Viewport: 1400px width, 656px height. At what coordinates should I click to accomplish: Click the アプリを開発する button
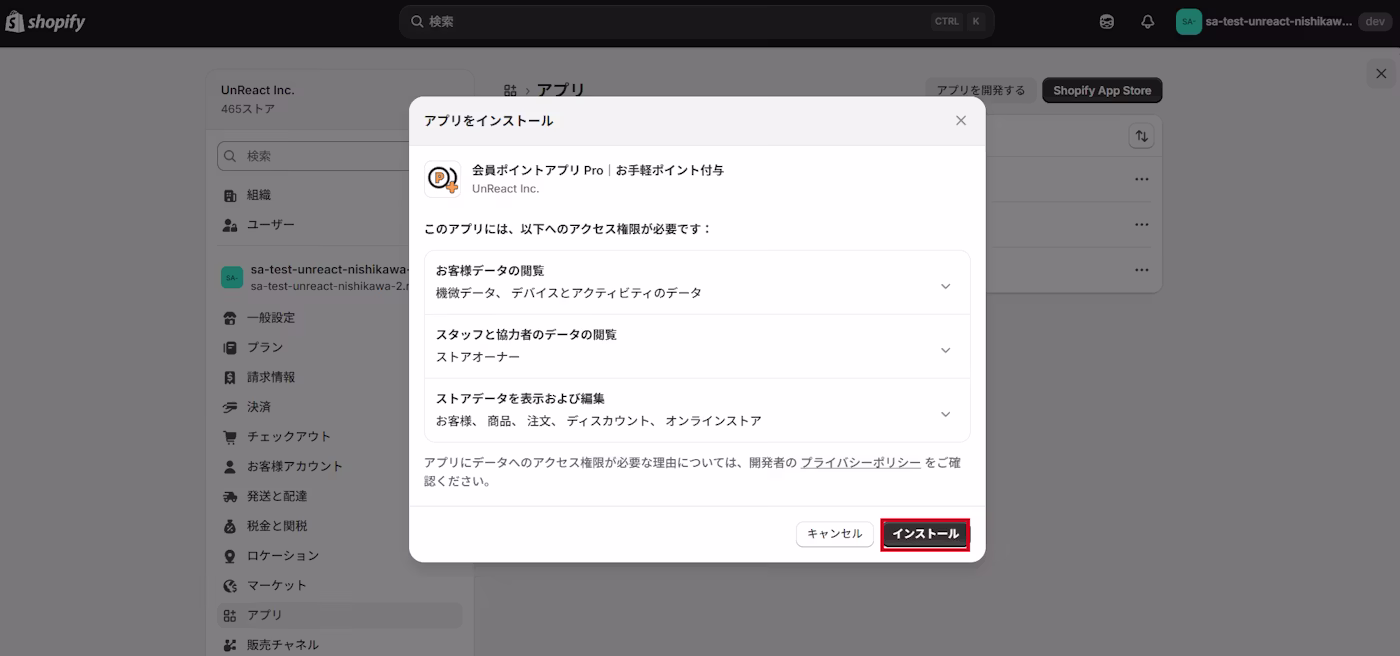coord(981,90)
